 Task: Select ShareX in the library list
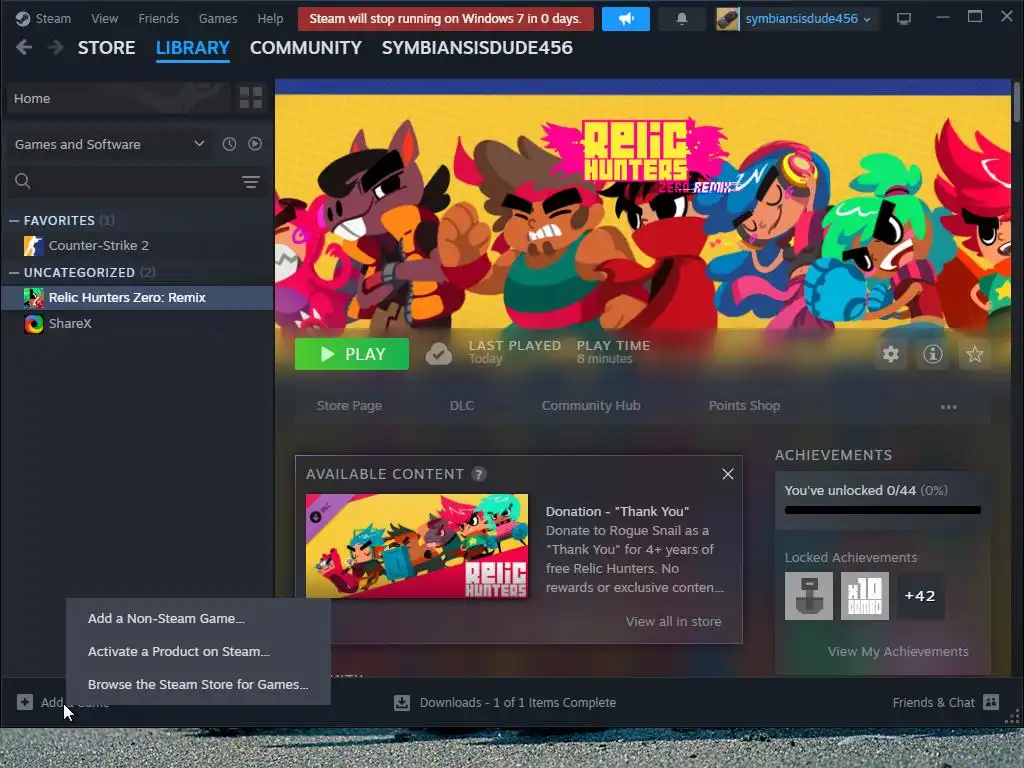click(137, 323)
